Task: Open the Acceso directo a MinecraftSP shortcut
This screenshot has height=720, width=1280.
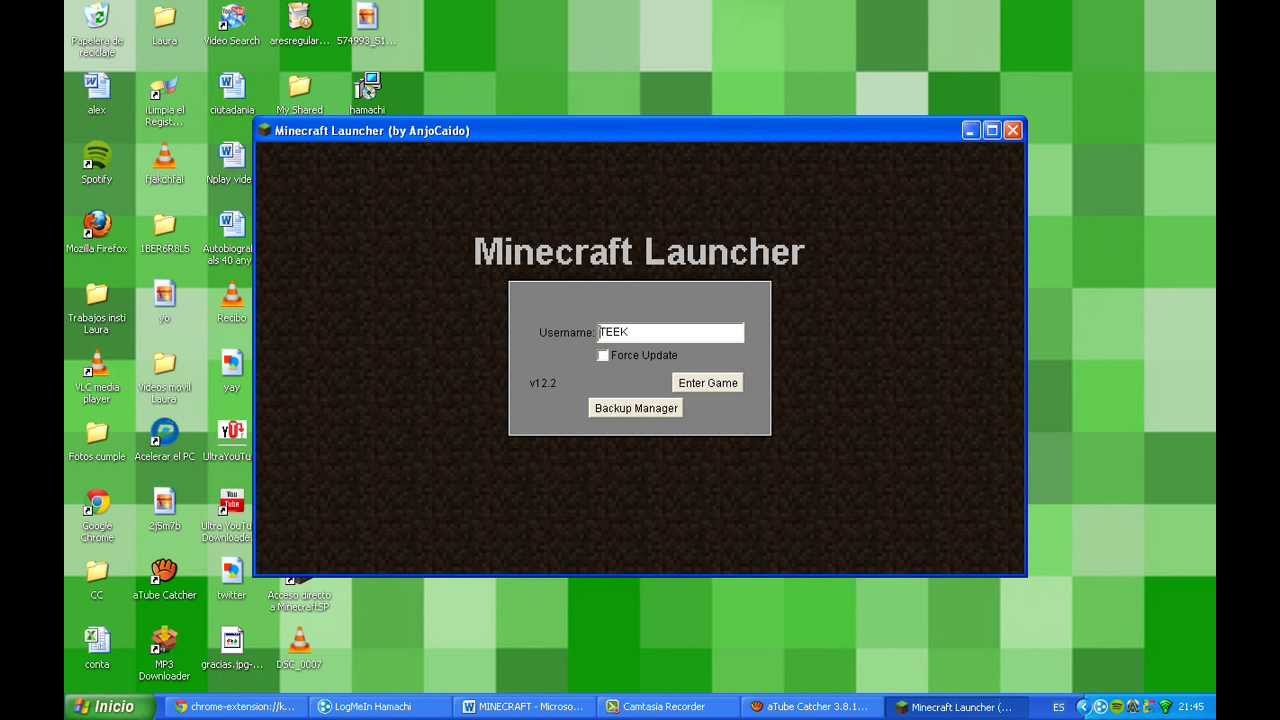Action: 299,596
